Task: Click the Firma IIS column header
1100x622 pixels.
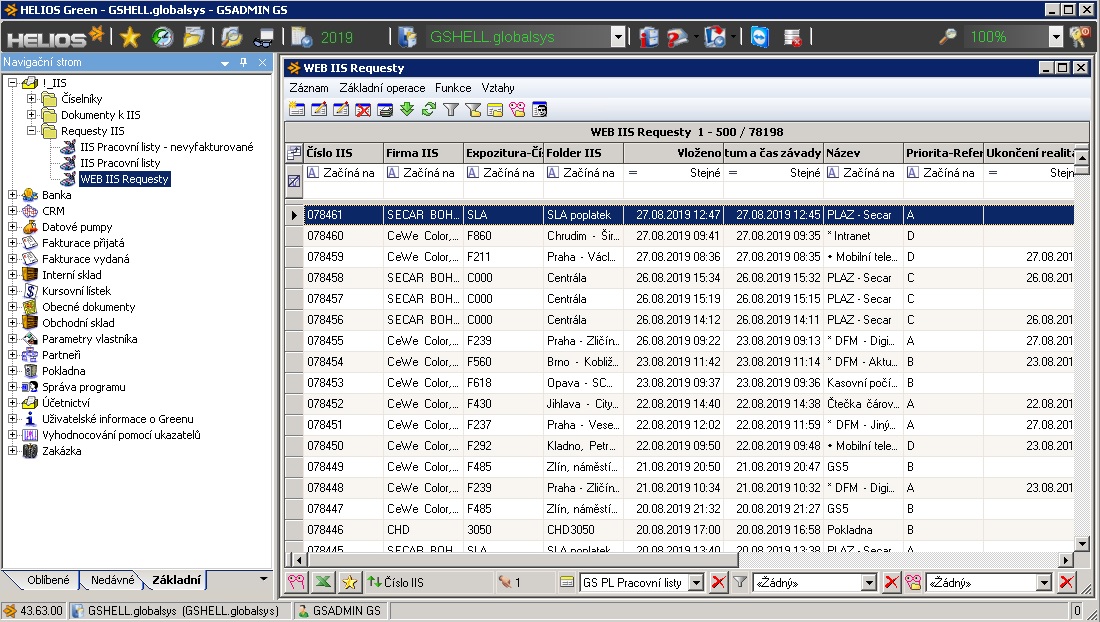Action: (x=424, y=153)
